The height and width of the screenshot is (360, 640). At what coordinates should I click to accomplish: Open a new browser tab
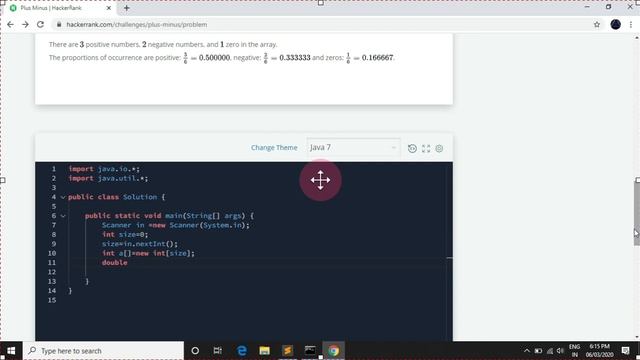click(x=127, y=8)
